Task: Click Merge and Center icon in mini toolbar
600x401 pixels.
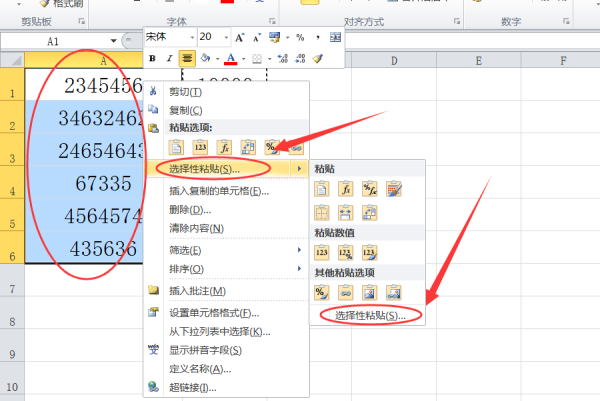Action: click(x=335, y=37)
